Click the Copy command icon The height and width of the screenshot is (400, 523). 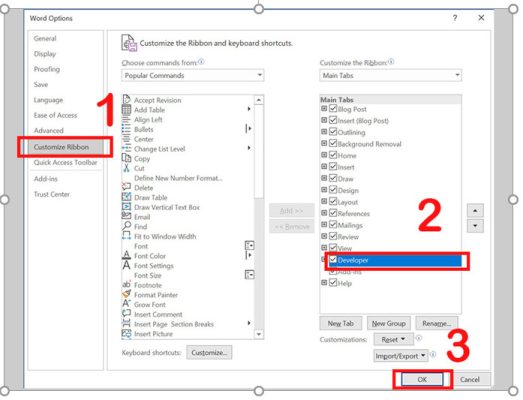click(x=126, y=158)
